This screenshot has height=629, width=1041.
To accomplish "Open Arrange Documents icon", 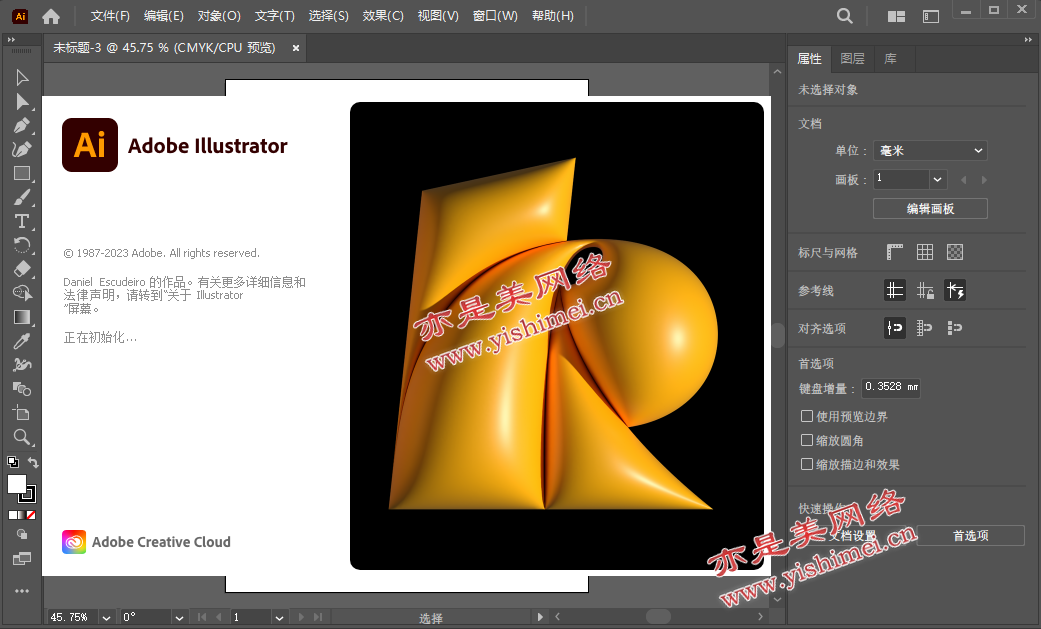I will [896, 17].
